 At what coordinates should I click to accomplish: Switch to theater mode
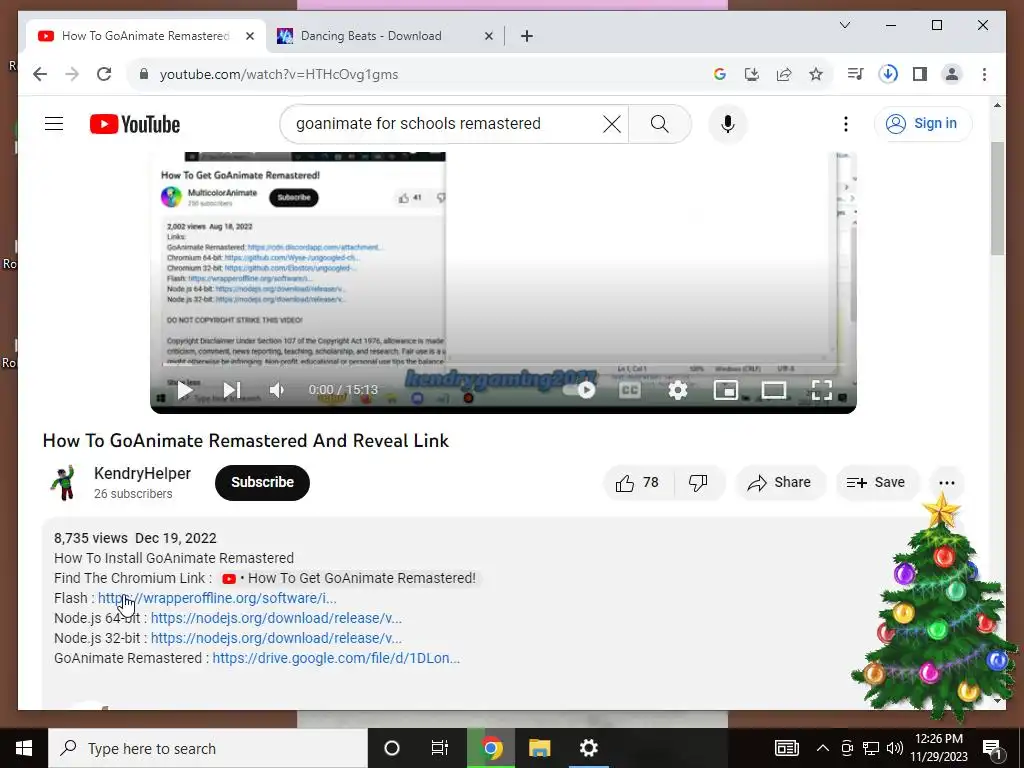point(774,391)
